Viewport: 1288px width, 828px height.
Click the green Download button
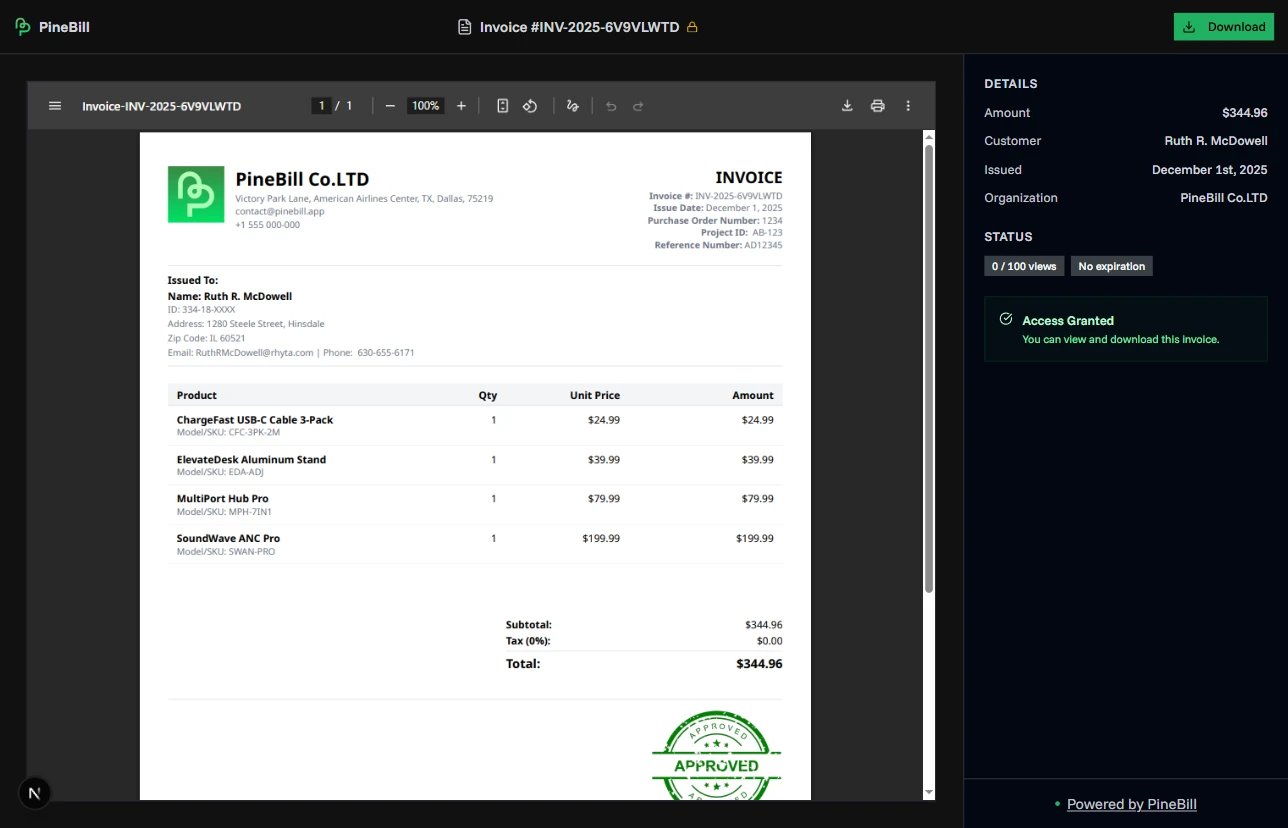[1223, 26]
